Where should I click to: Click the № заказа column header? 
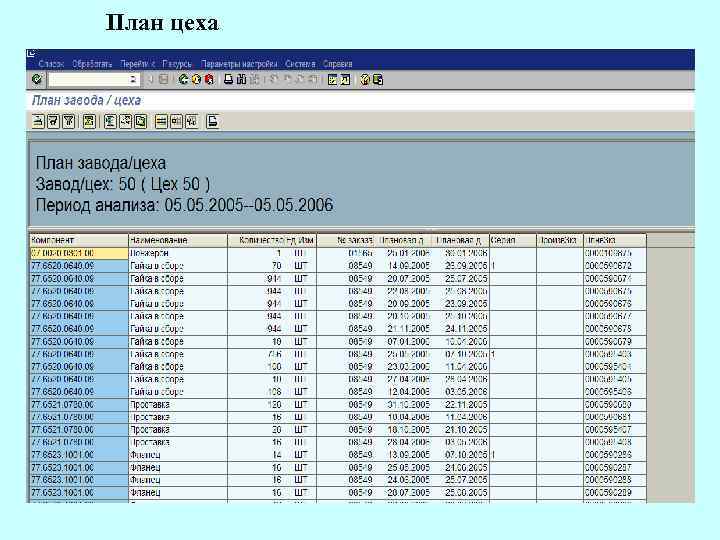345,240
